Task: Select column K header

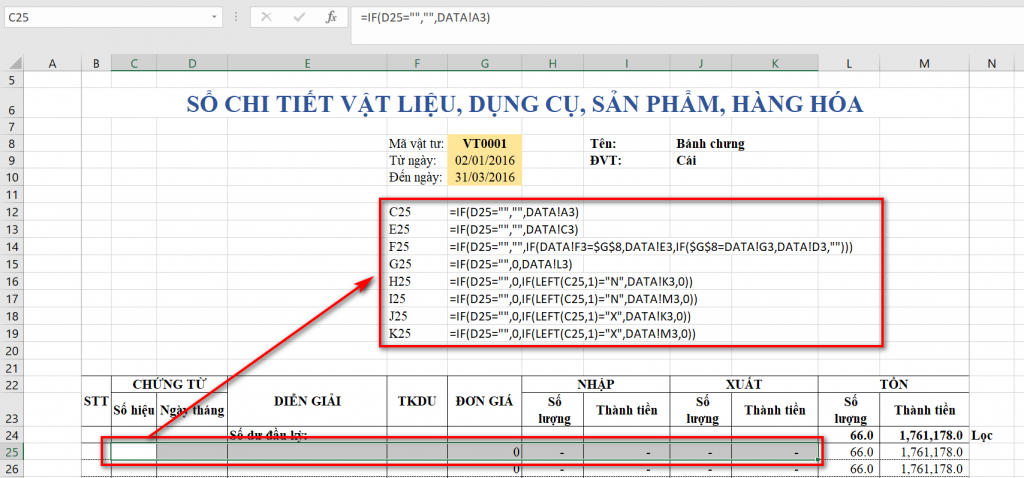Action: tap(775, 63)
